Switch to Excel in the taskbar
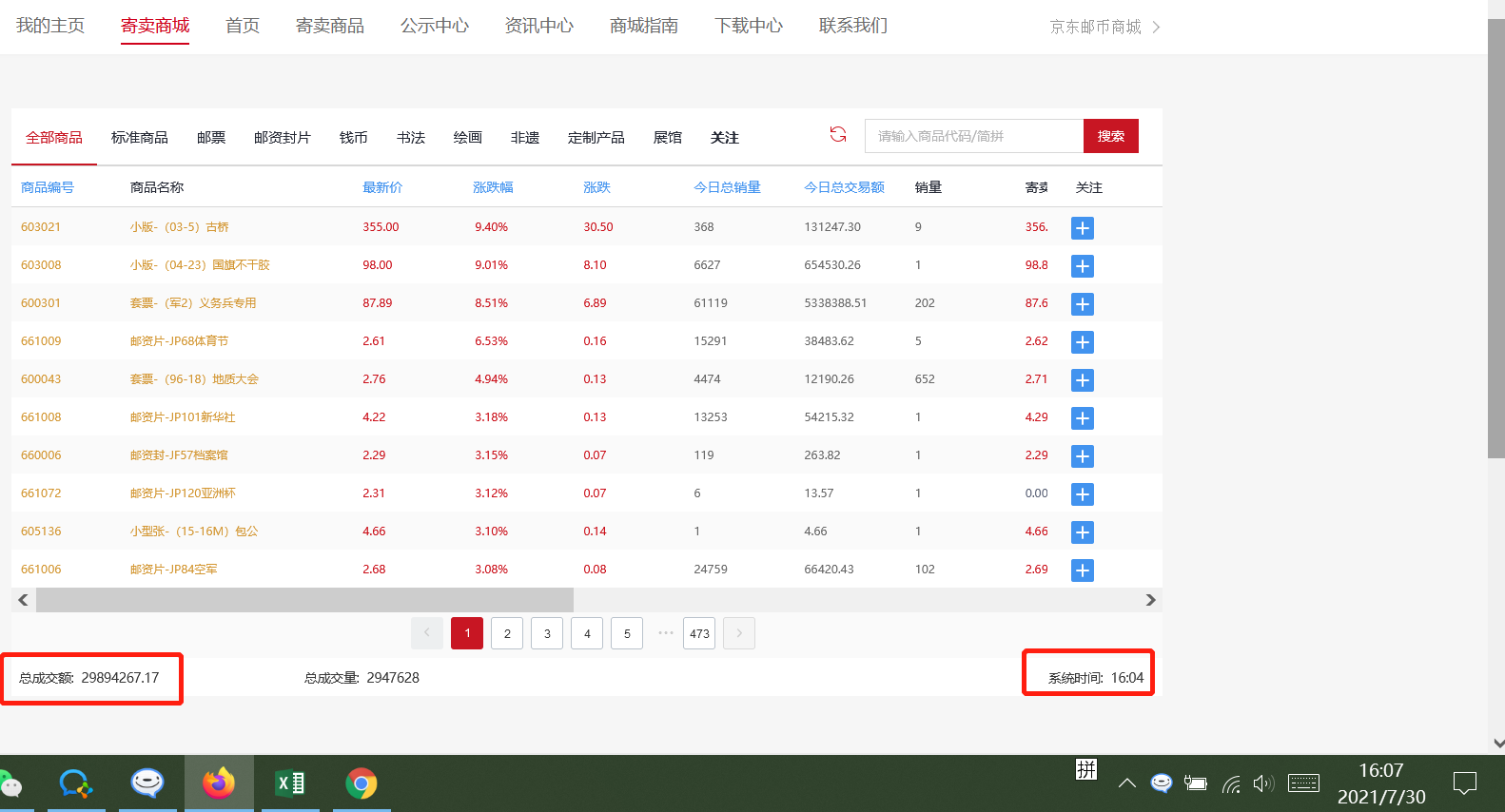Viewport: 1505px width, 812px height. coord(290,783)
